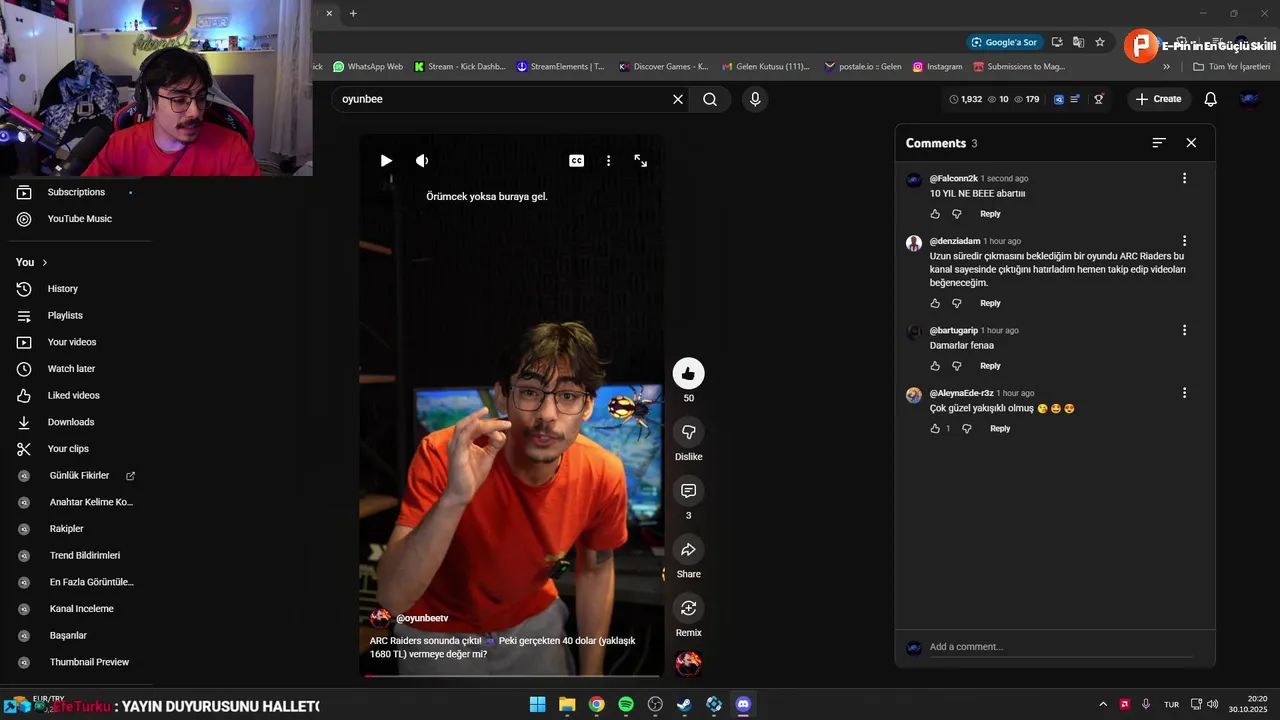Like the @bartugarip comment
The height and width of the screenshot is (720, 1280).
click(x=935, y=366)
